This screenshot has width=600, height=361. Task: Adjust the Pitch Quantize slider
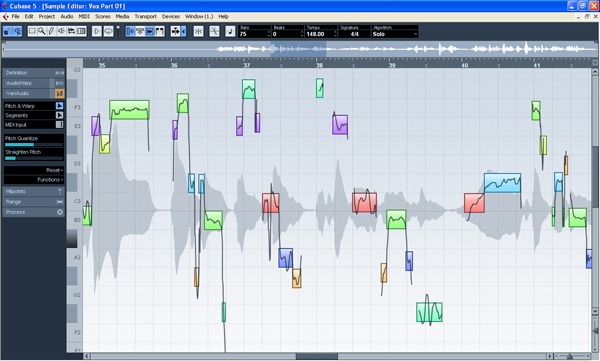tap(34, 145)
